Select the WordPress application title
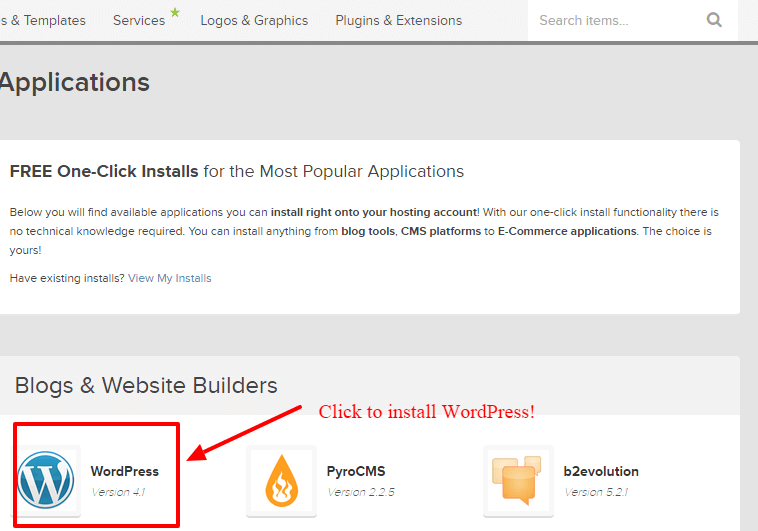The height and width of the screenshot is (531, 758). (124, 471)
